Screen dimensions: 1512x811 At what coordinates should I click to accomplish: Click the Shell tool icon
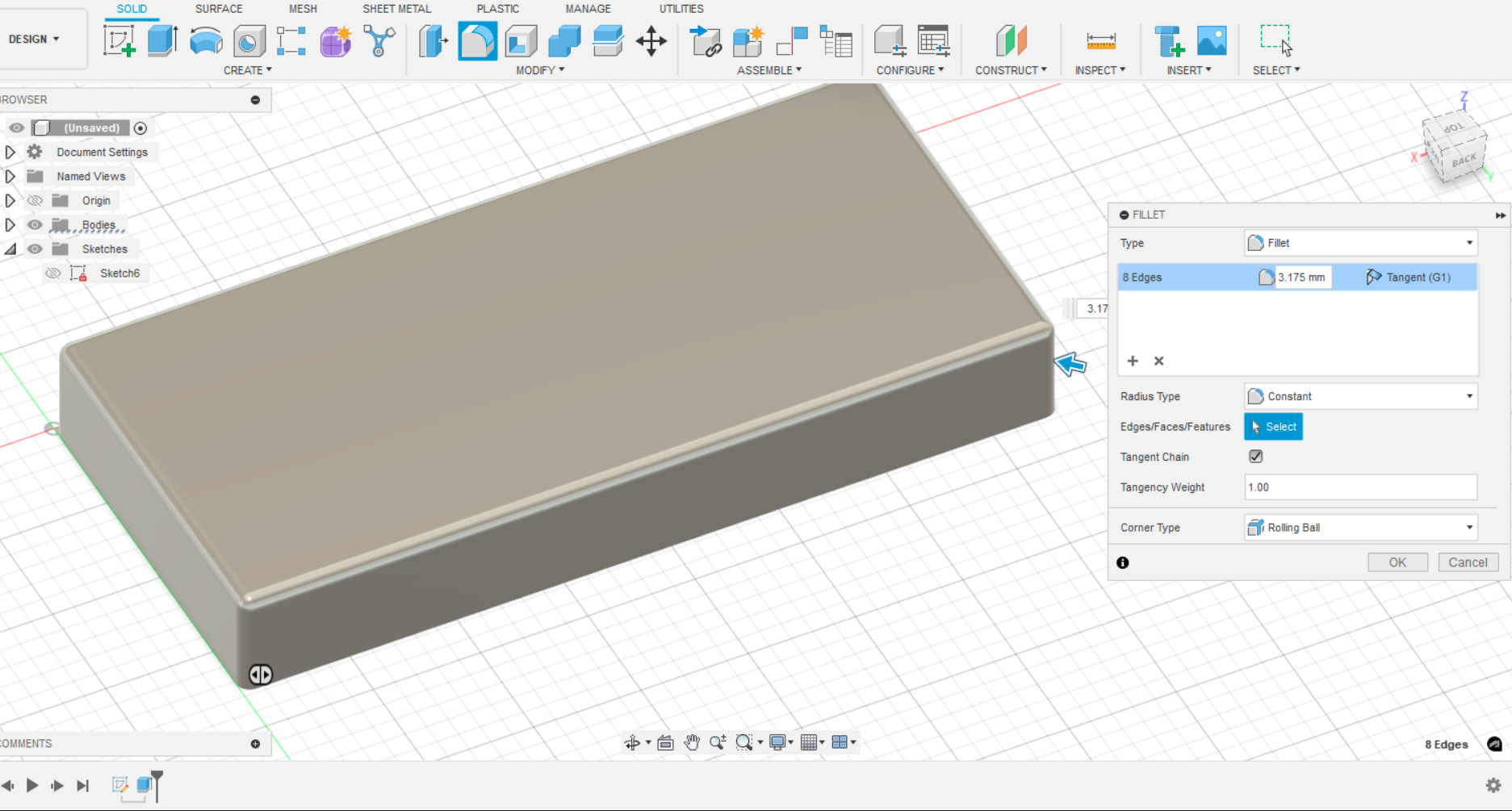point(521,40)
